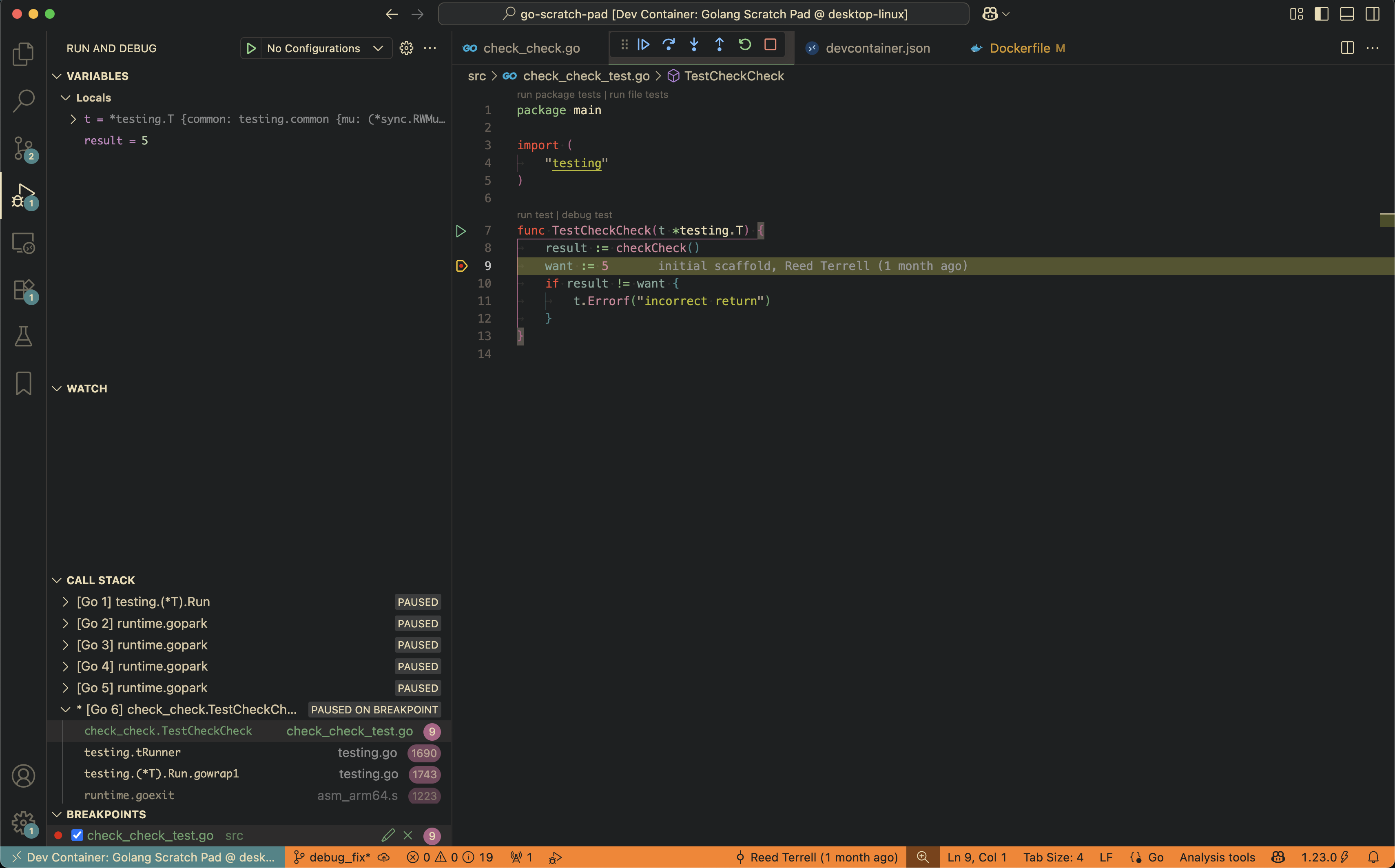Run test via gutter arrow on line 7

(x=461, y=231)
